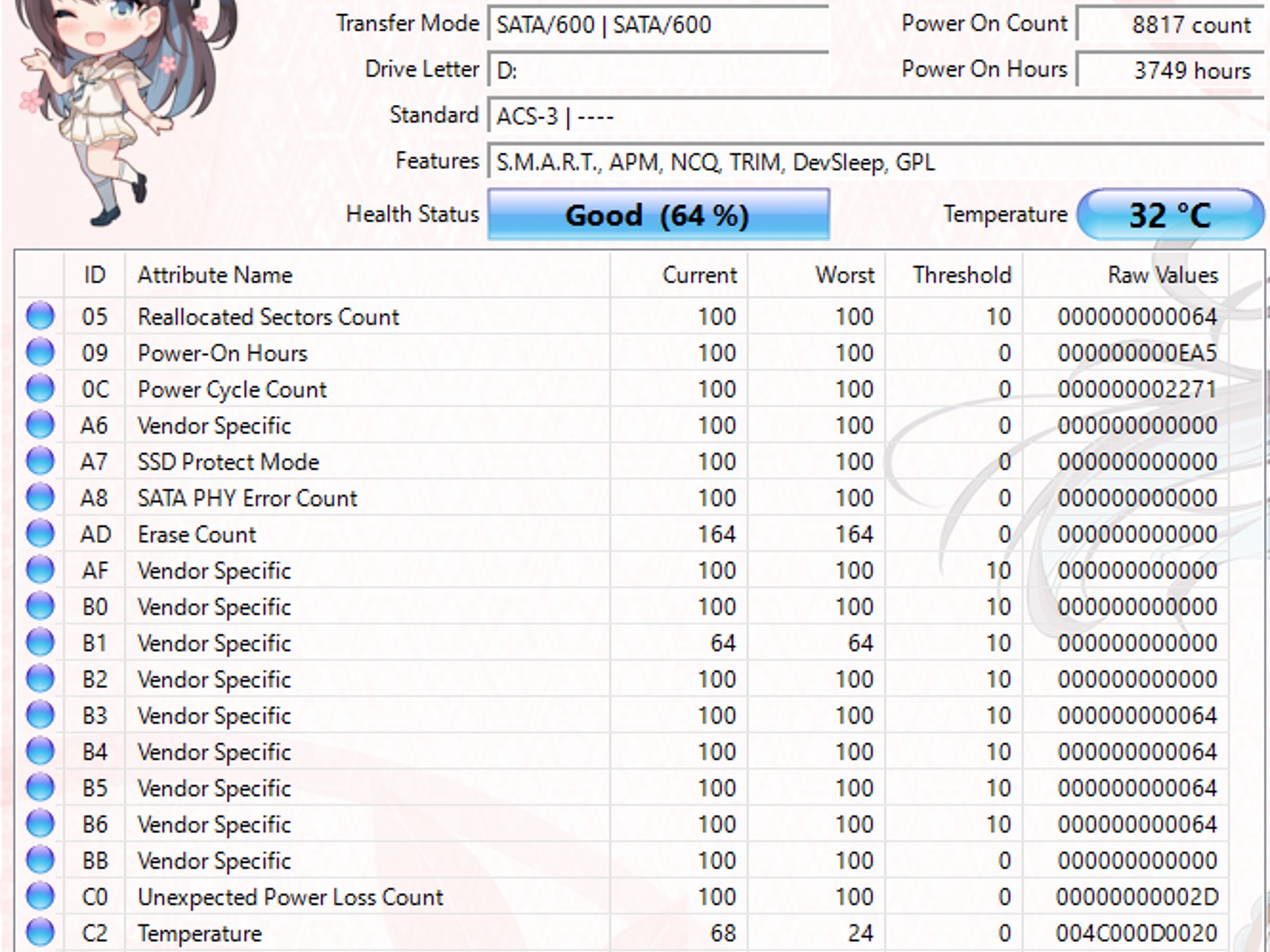Select the Unexpected Power Loss Count row

click(622, 897)
